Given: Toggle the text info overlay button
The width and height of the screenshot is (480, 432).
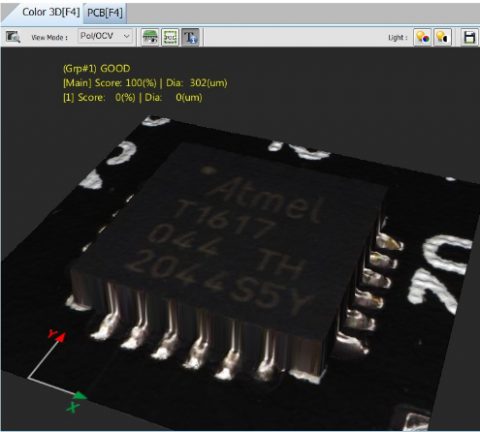Looking at the screenshot, I should [x=190, y=37].
